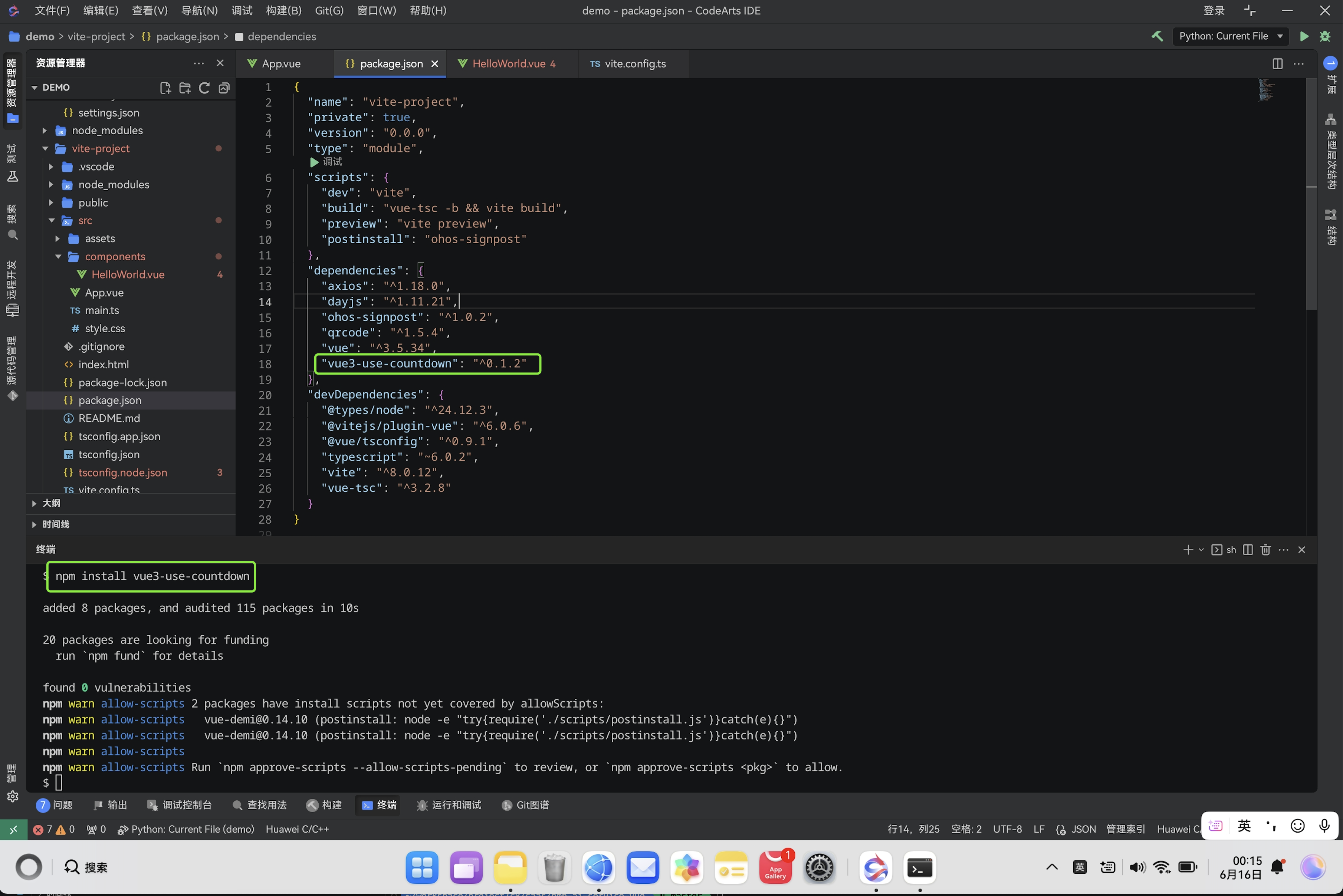Close the resource manager side panel
The width and height of the screenshot is (1343, 896).
[220, 63]
